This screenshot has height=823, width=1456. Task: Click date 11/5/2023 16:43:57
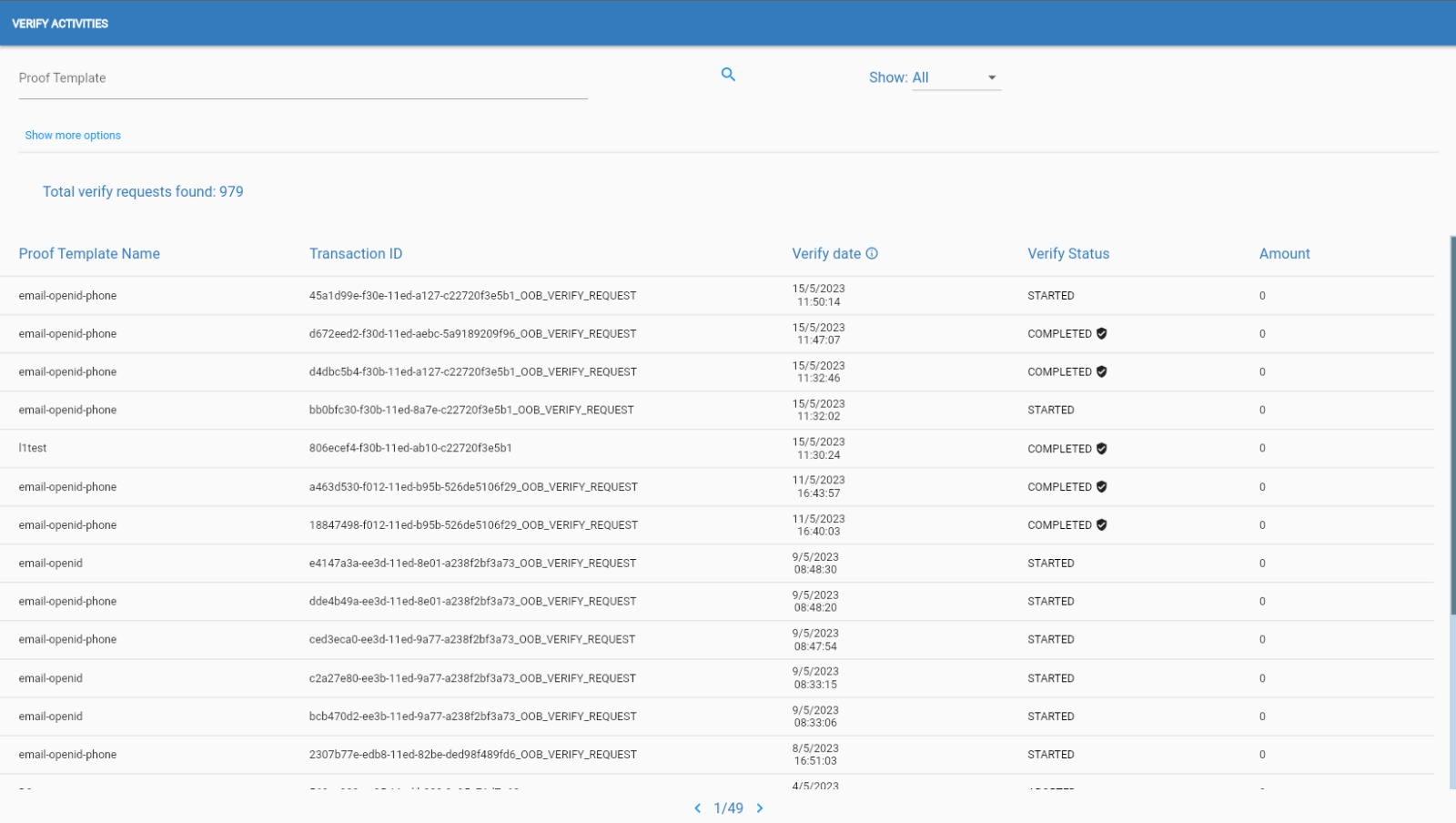point(818,487)
